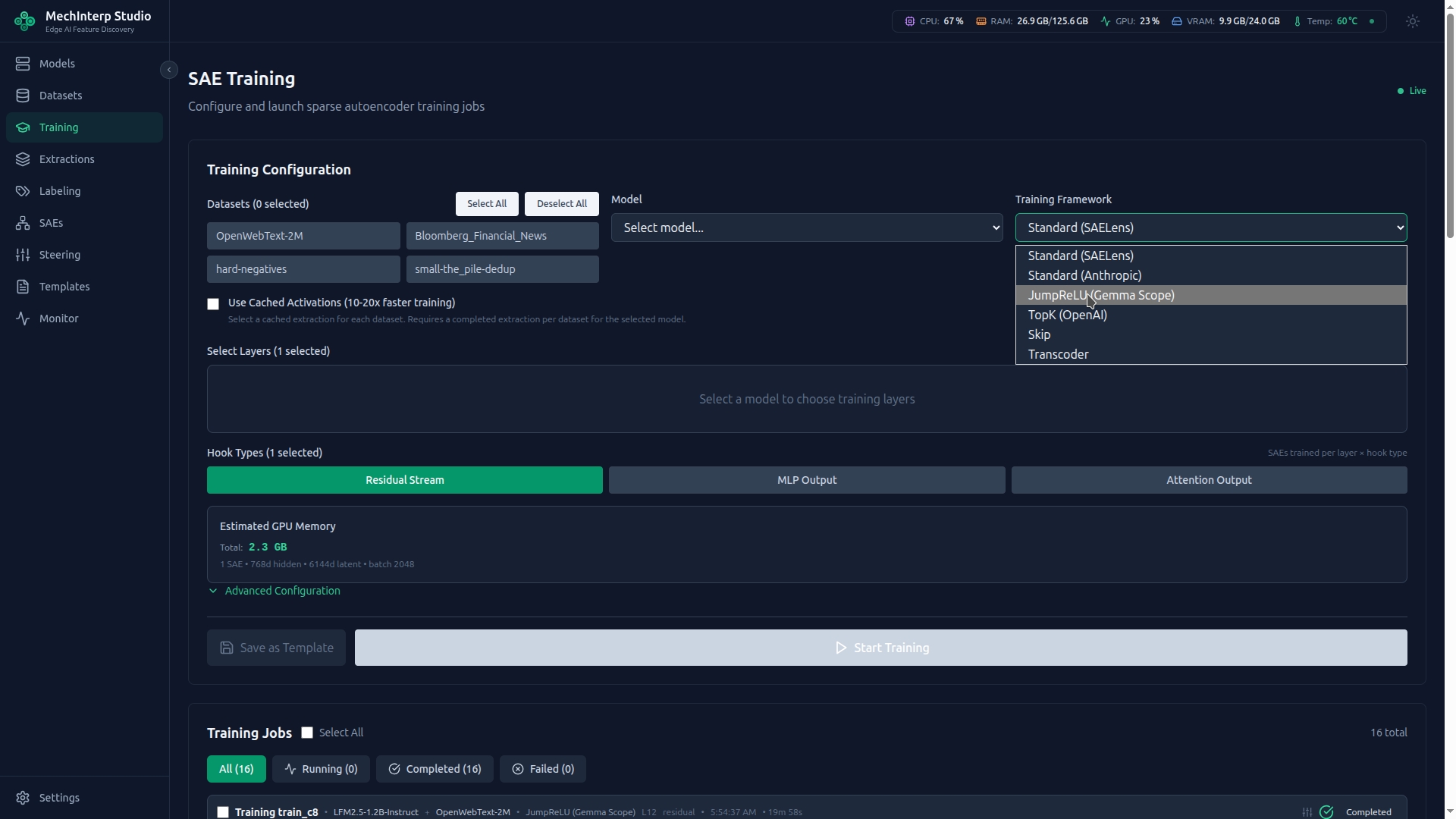Click the Training graduation cap icon
Viewport: 1456px width, 819px height.
[x=23, y=127]
